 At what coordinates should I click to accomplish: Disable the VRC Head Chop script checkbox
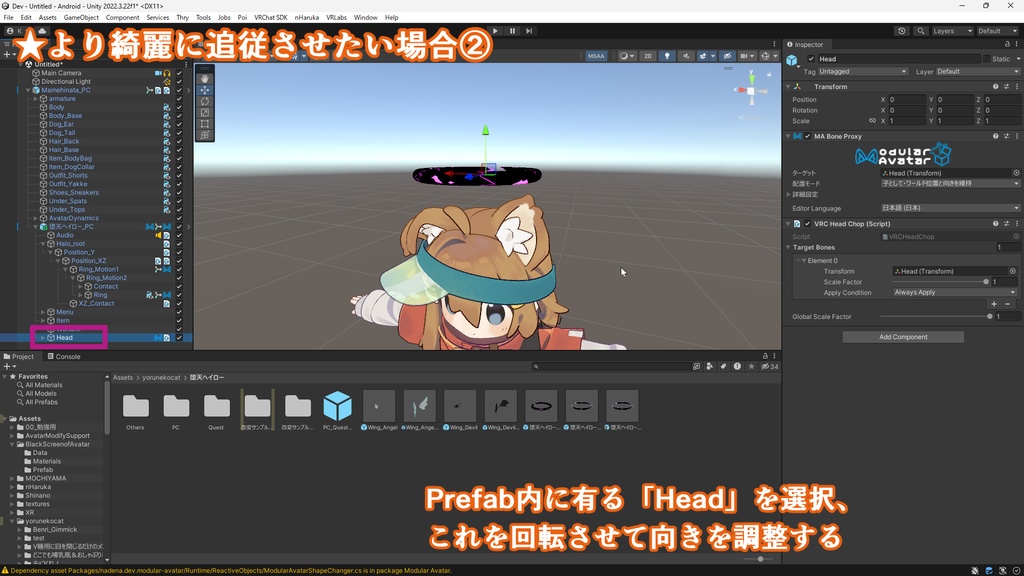[x=808, y=225]
